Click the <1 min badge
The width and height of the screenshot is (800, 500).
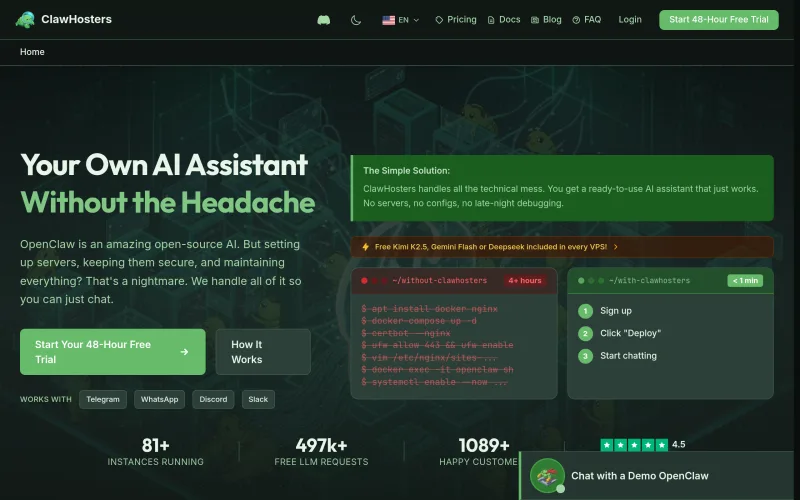pyautogui.click(x=745, y=281)
